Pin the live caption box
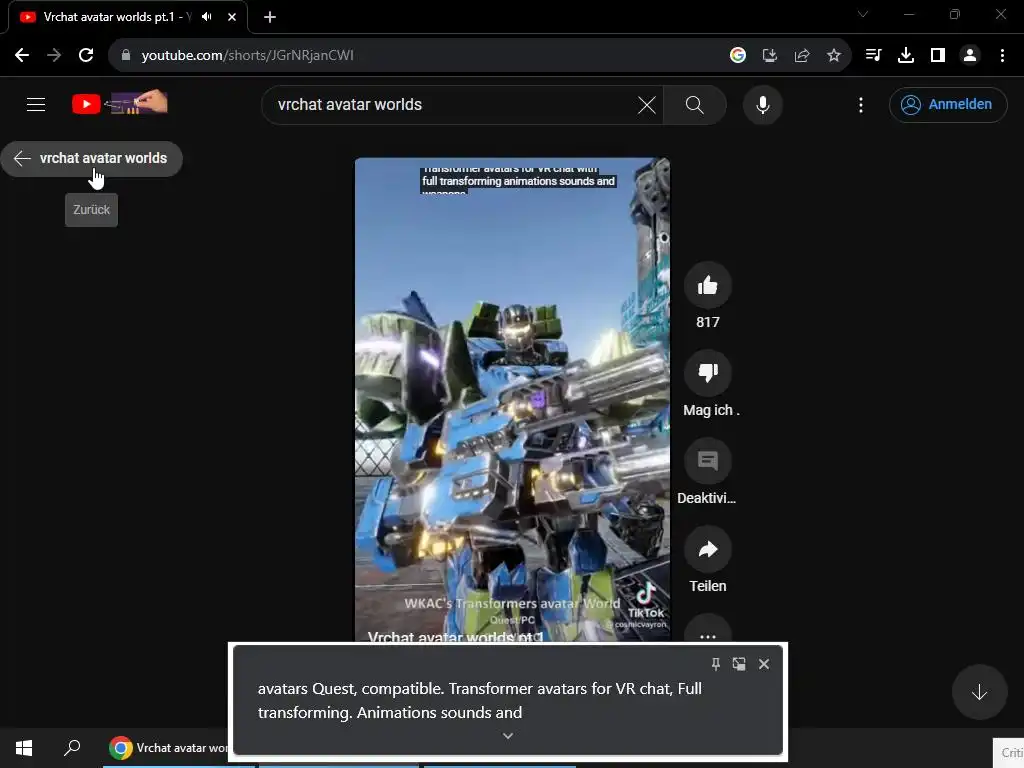The width and height of the screenshot is (1024, 768). pos(716,664)
